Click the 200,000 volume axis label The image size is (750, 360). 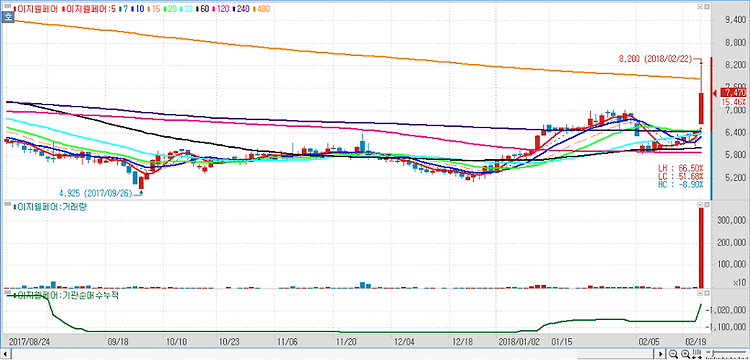click(731, 243)
